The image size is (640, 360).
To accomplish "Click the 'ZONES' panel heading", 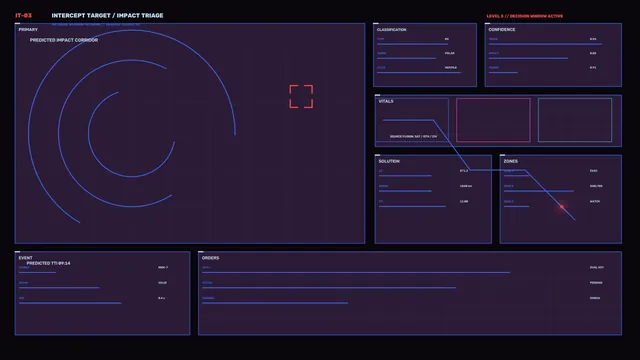I will click(511, 161).
